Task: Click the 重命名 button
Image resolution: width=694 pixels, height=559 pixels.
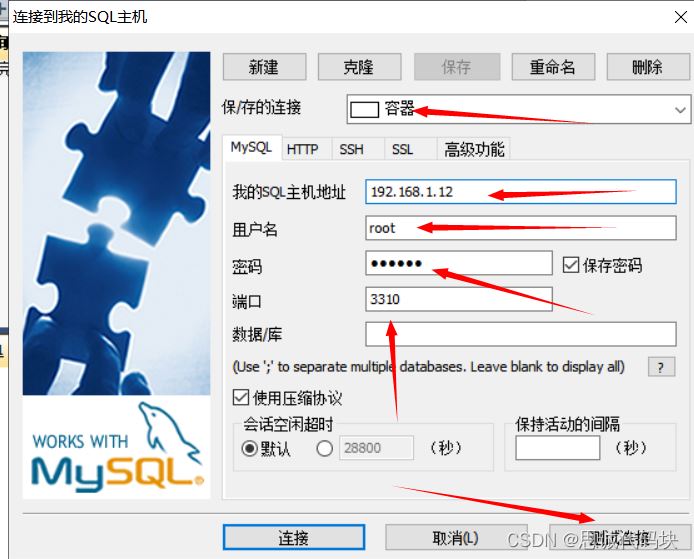Action: 553,67
